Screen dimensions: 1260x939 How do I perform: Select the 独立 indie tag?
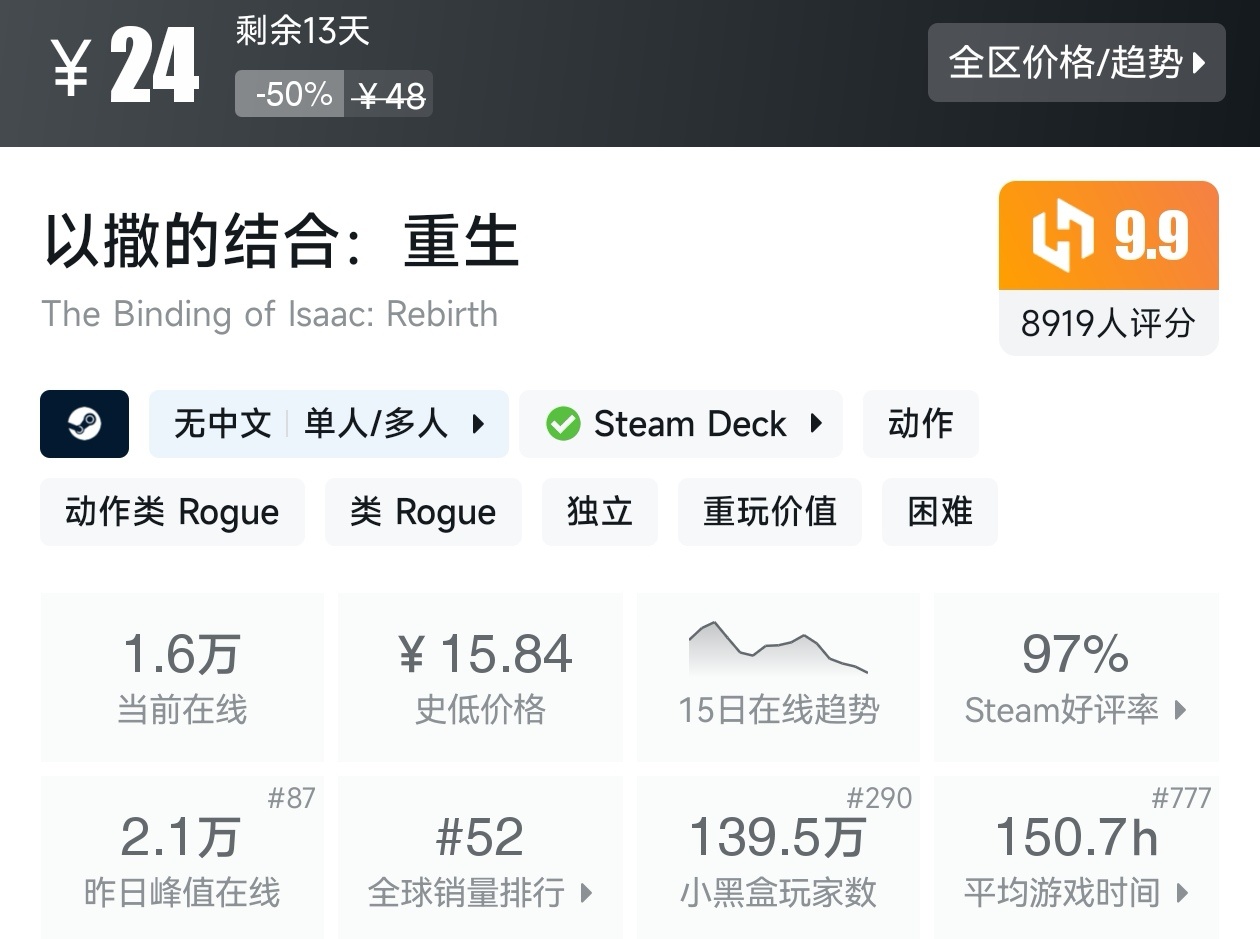click(600, 512)
